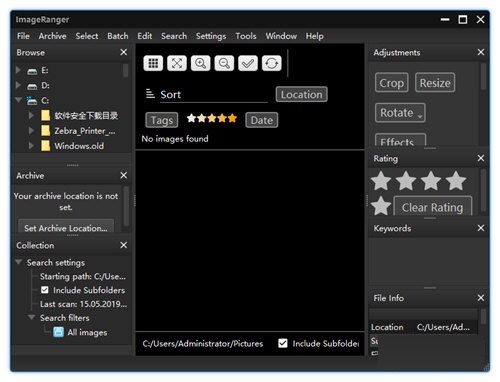
Task: Click the All images filter icon
Action: pyautogui.click(x=58, y=332)
